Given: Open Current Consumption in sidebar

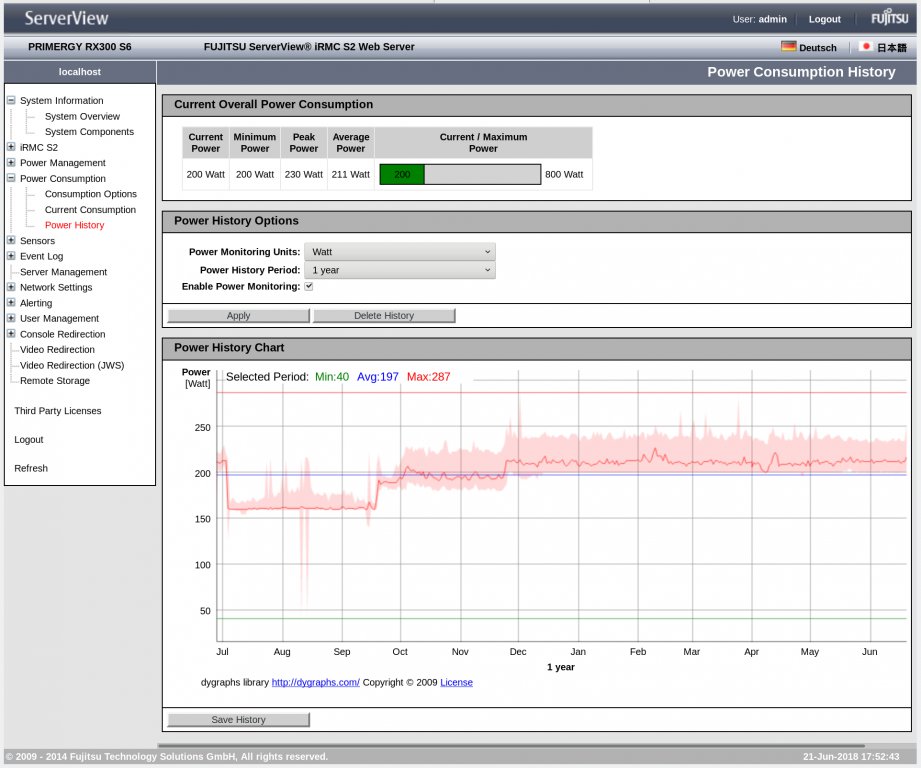Looking at the screenshot, I should pos(90,210).
